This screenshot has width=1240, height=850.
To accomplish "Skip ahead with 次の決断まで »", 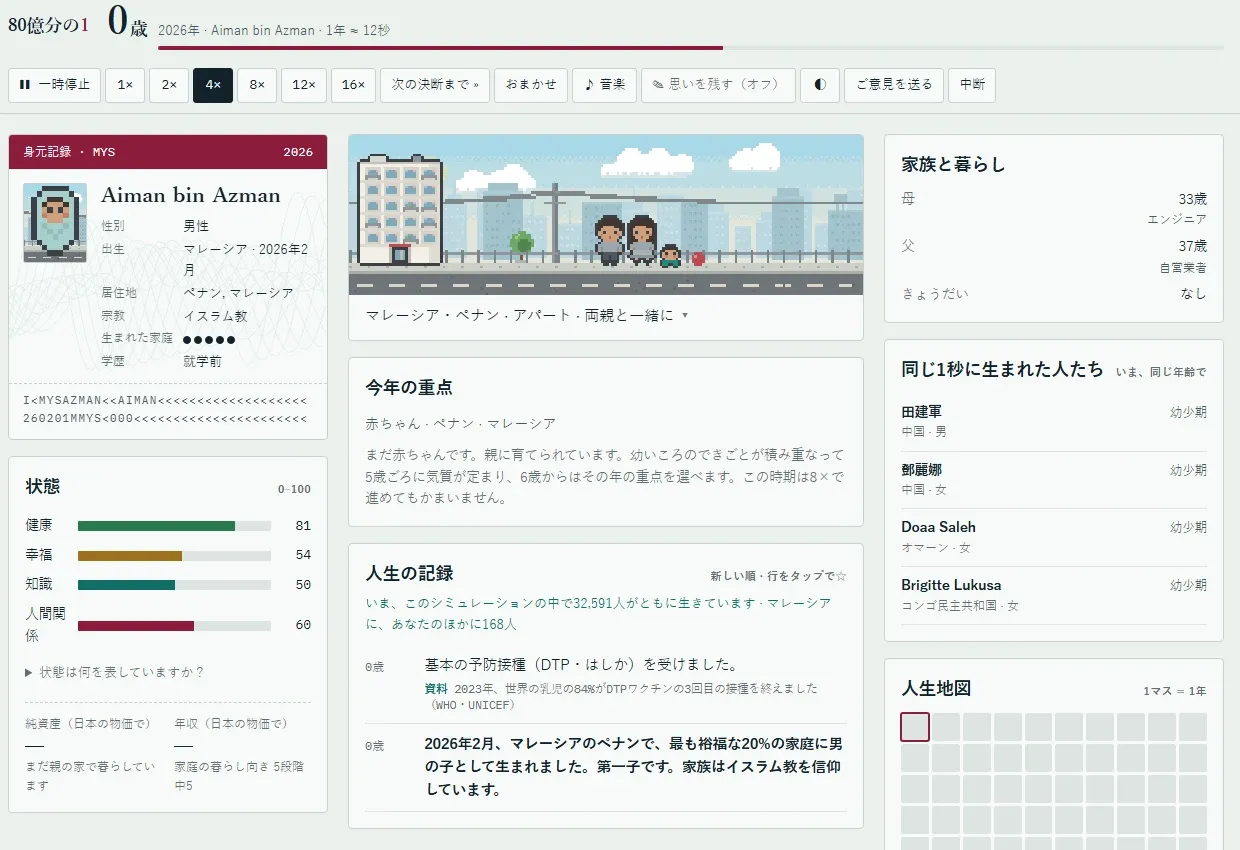I will [435, 85].
